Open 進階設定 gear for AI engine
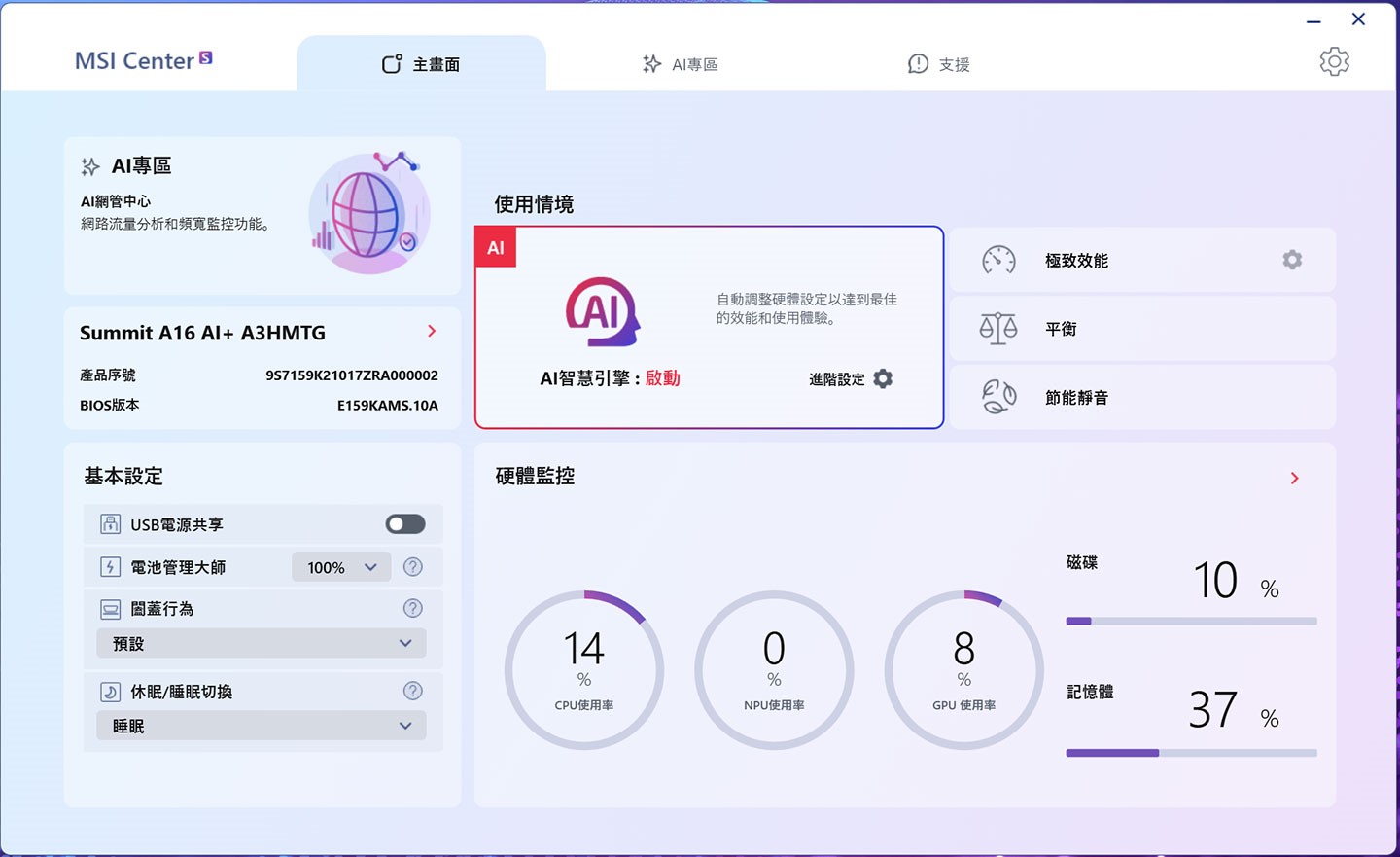The image size is (1400, 857). pos(883,378)
